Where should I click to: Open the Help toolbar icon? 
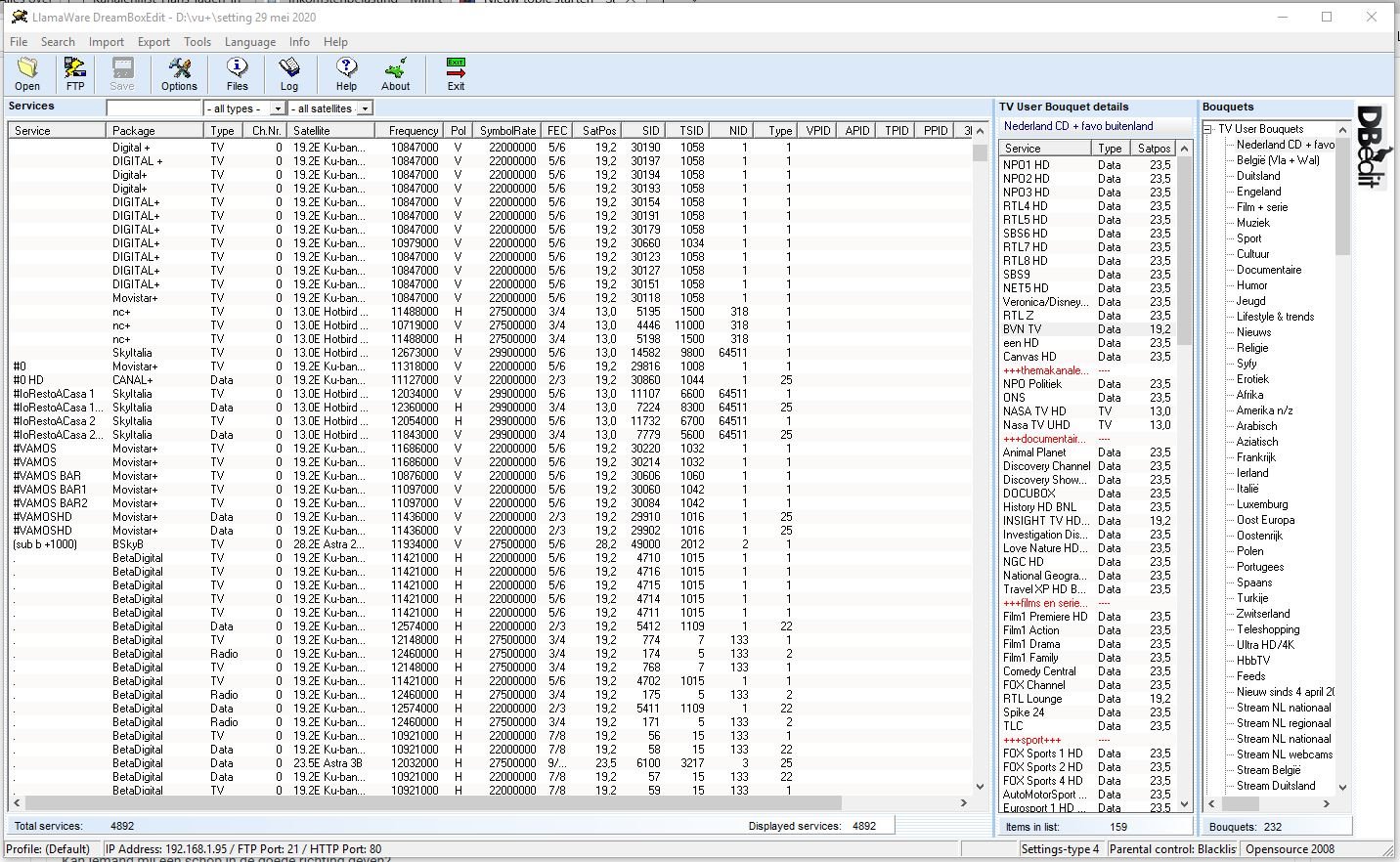point(346,74)
